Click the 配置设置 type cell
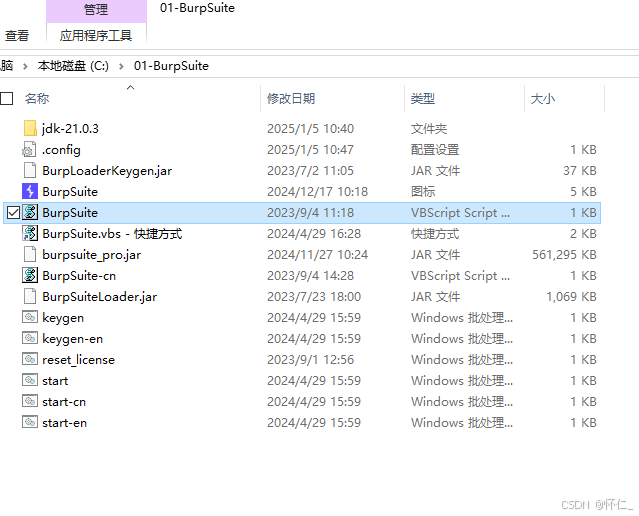 click(435, 150)
